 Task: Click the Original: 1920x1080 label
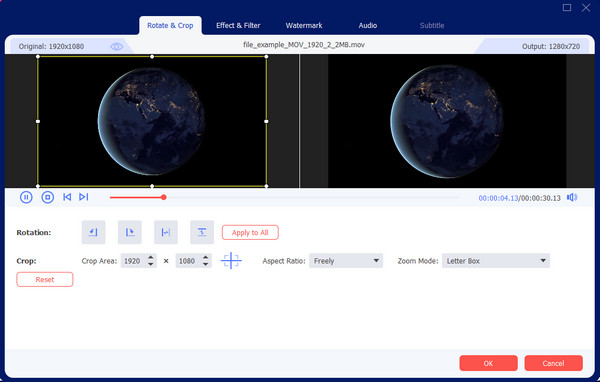(51, 46)
